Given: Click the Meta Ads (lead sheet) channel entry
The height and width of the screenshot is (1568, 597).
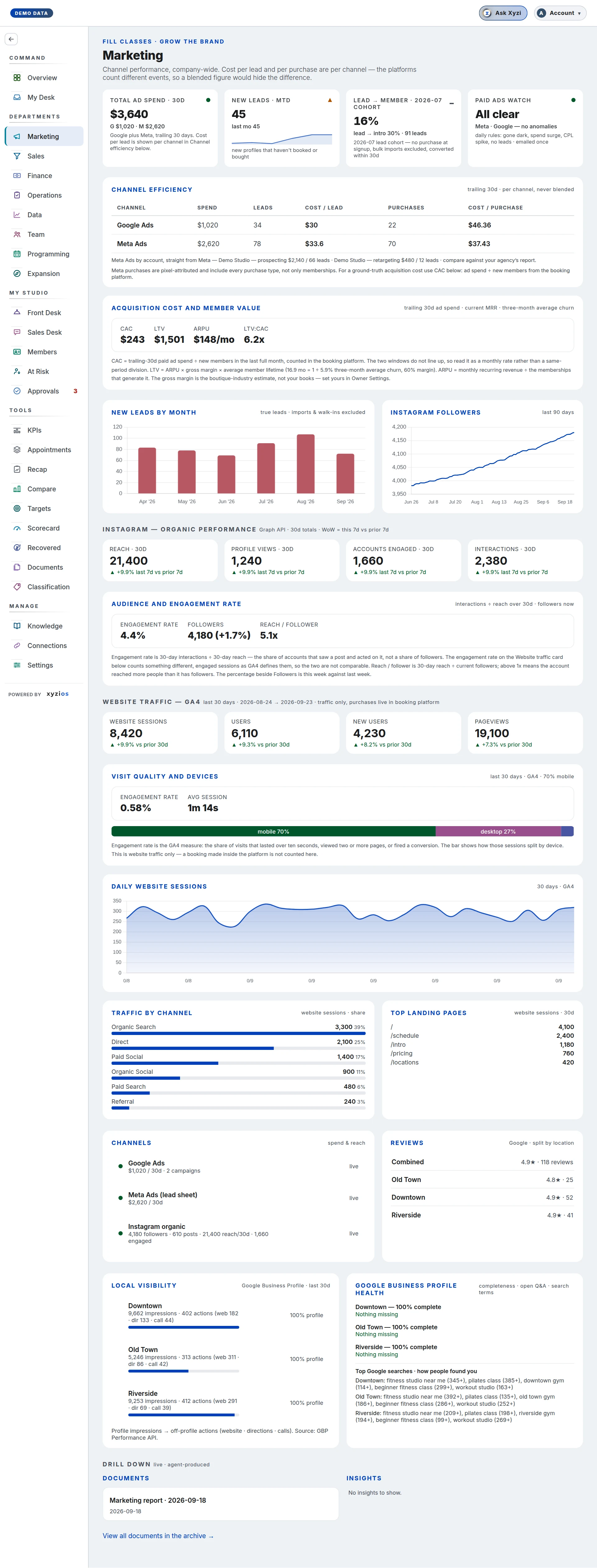Looking at the screenshot, I should 238,1198.
